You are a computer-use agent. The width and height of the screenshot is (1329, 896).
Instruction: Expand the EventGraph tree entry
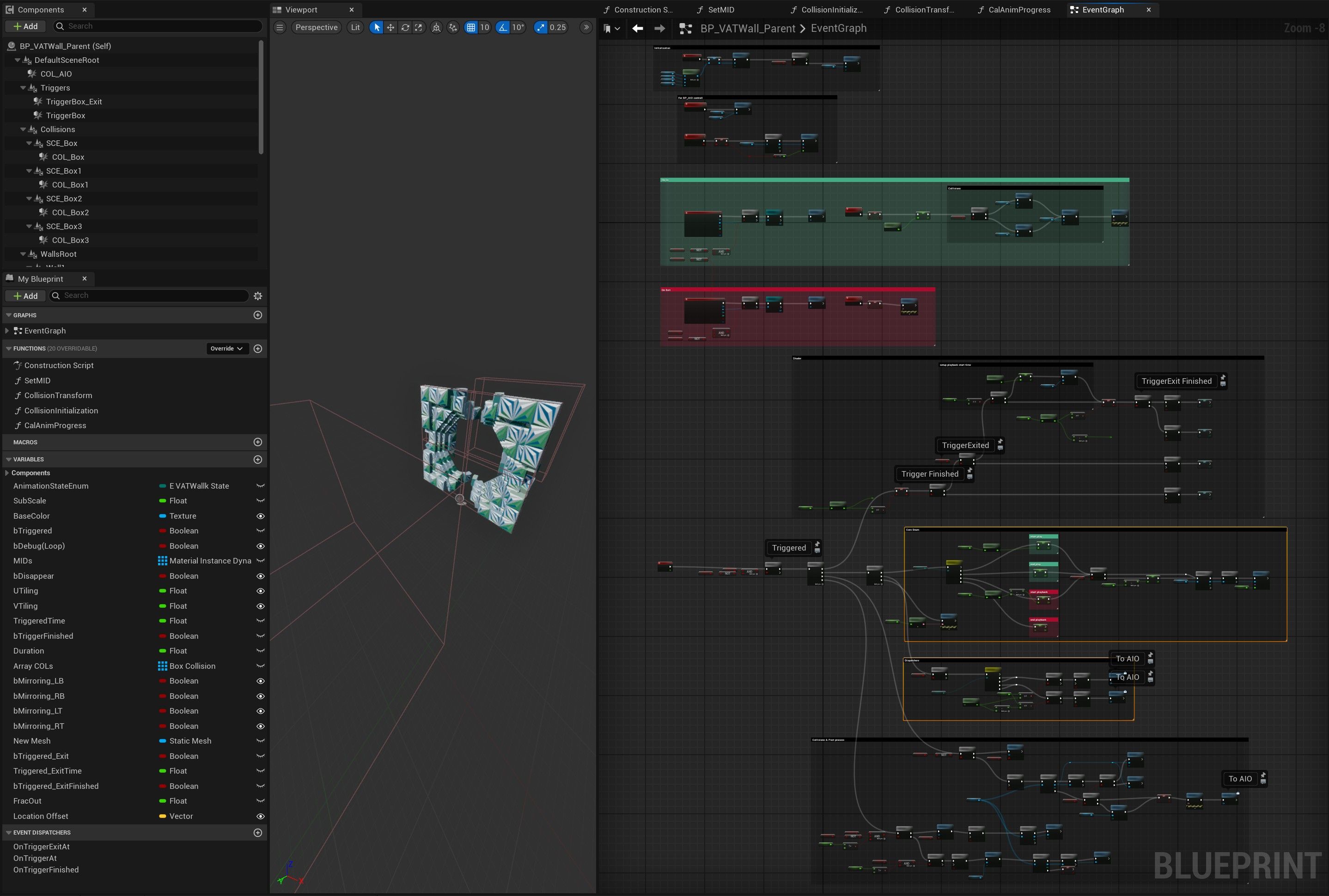7,331
